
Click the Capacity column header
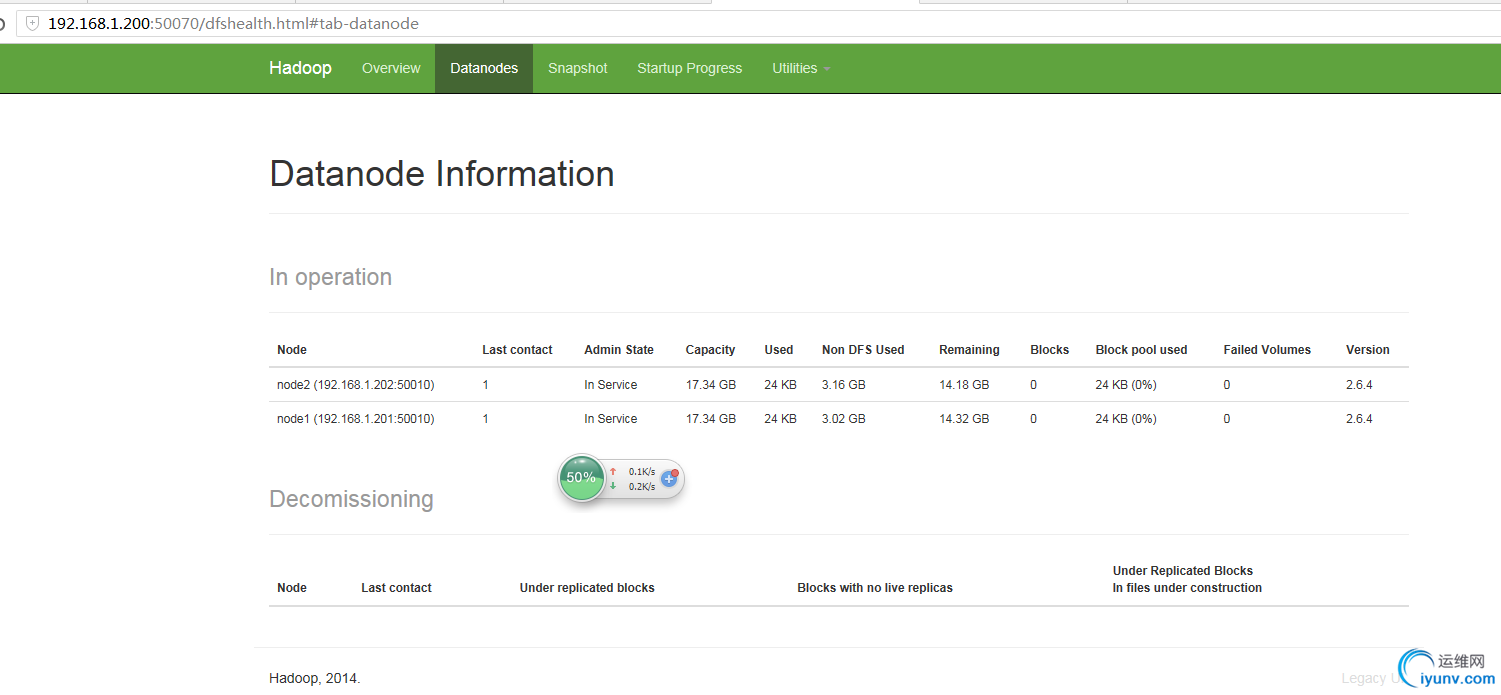[x=710, y=350]
